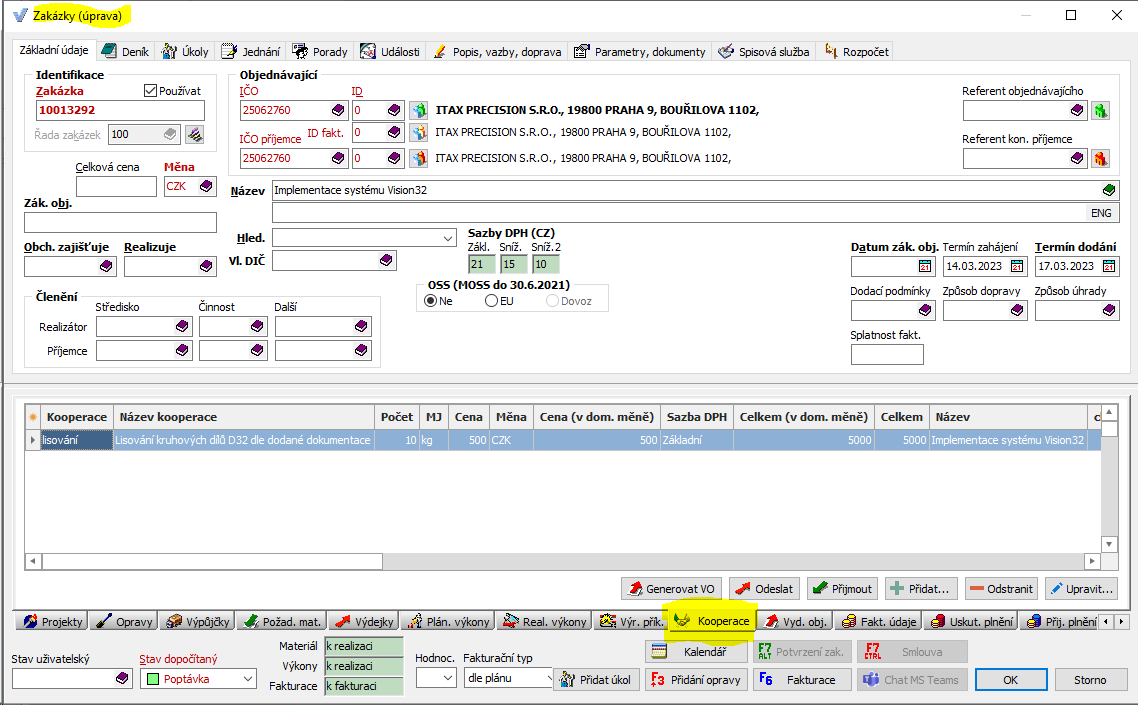Open calendar picker for Termín zahájení

click(x=1018, y=266)
